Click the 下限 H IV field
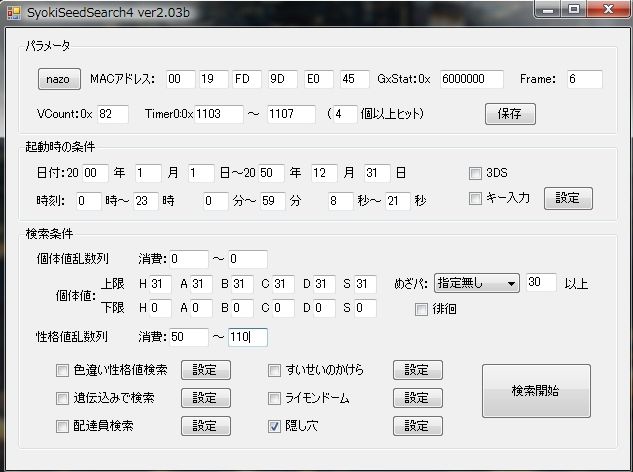Screen dimensions: 633x472 (x=160, y=308)
